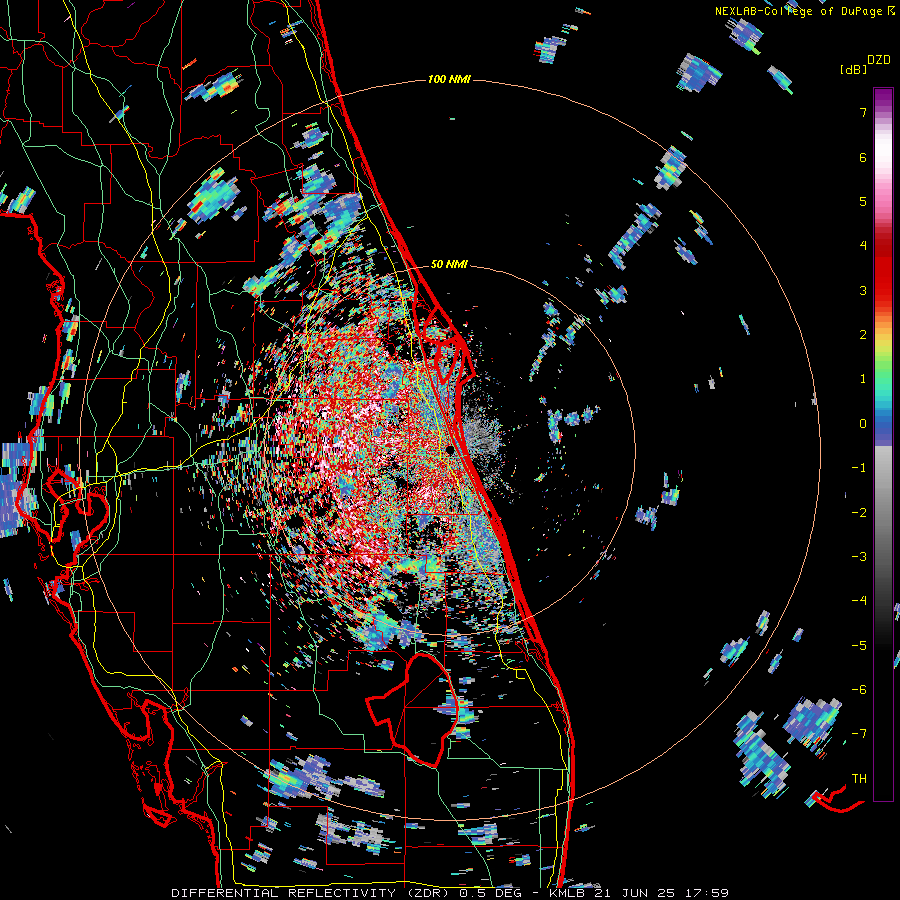900x900 pixels.
Task: Click the "TH" label on the color scale
Action: (x=859, y=779)
